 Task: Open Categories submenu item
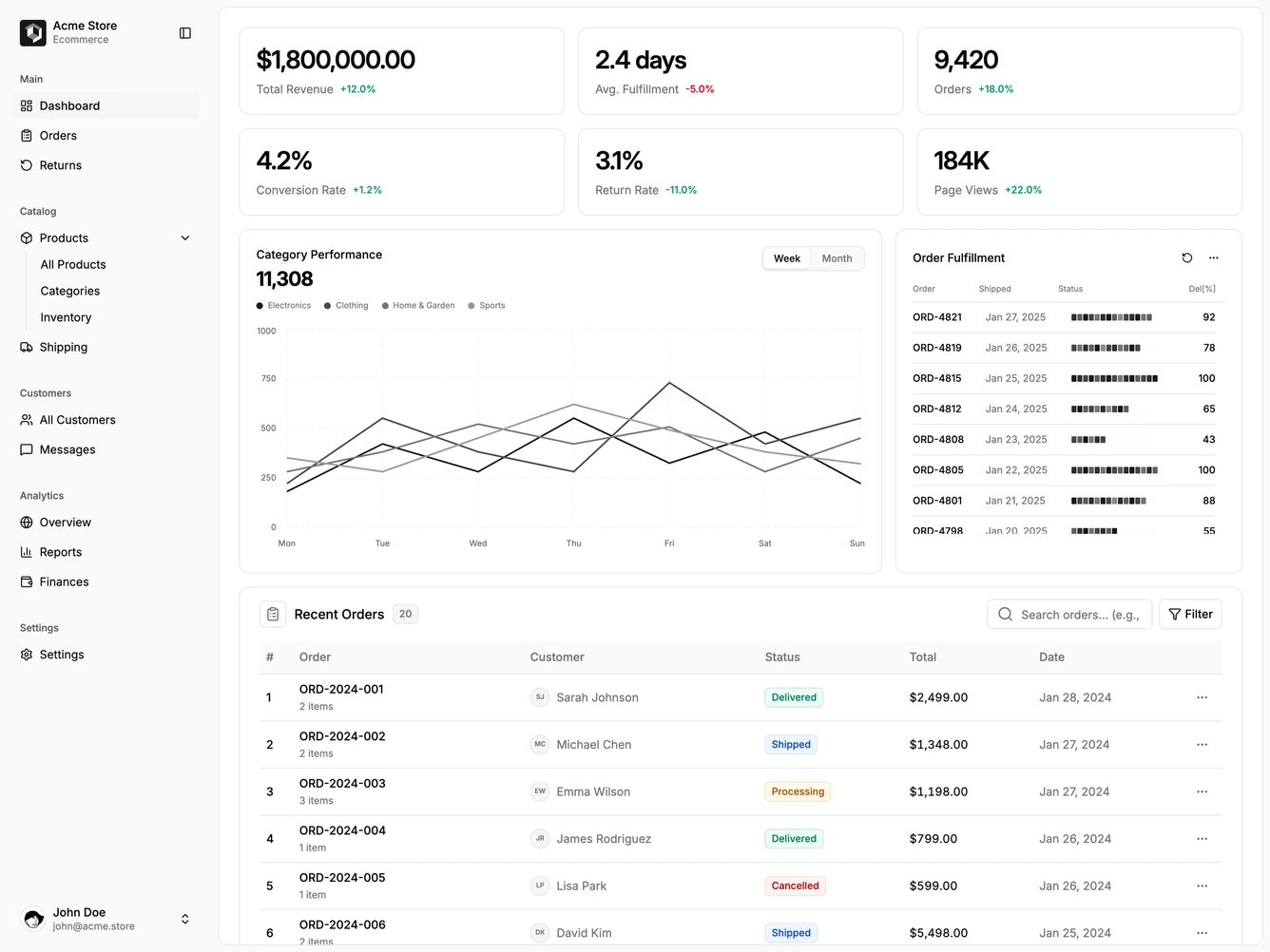(70, 292)
